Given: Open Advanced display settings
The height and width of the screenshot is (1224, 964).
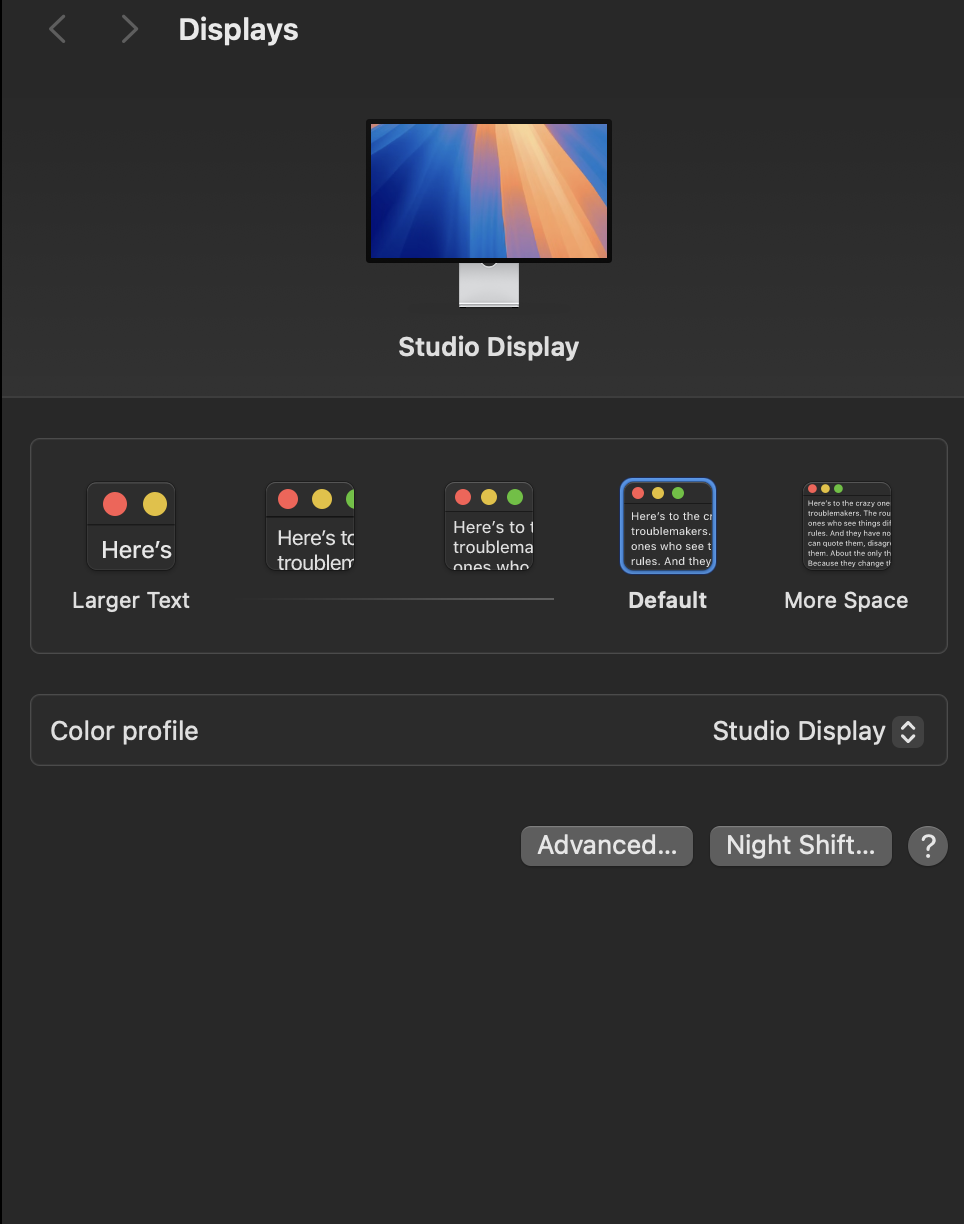Looking at the screenshot, I should point(607,845).
